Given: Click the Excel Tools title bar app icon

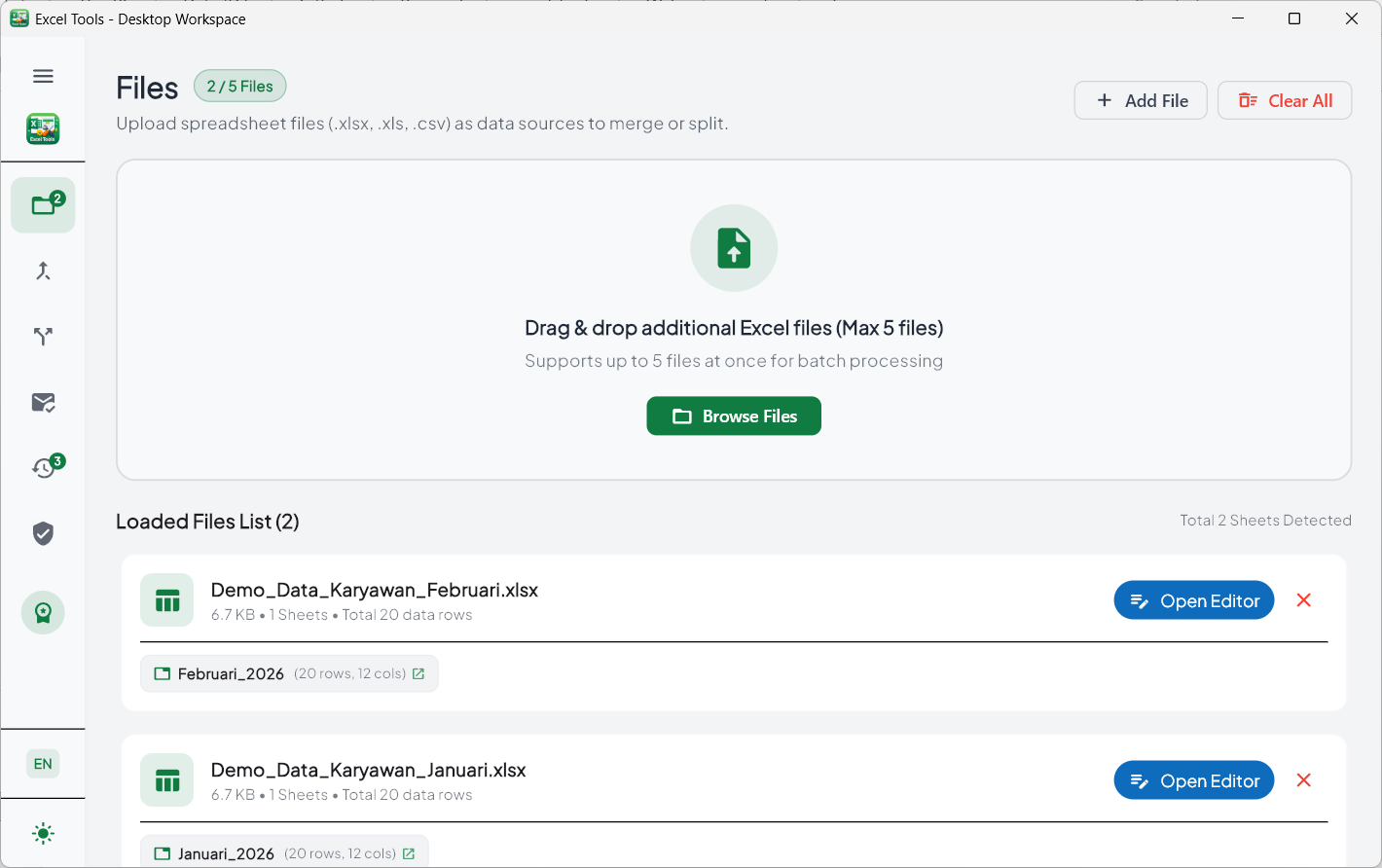Looking at the screenshot, I should tap(19, 18).
